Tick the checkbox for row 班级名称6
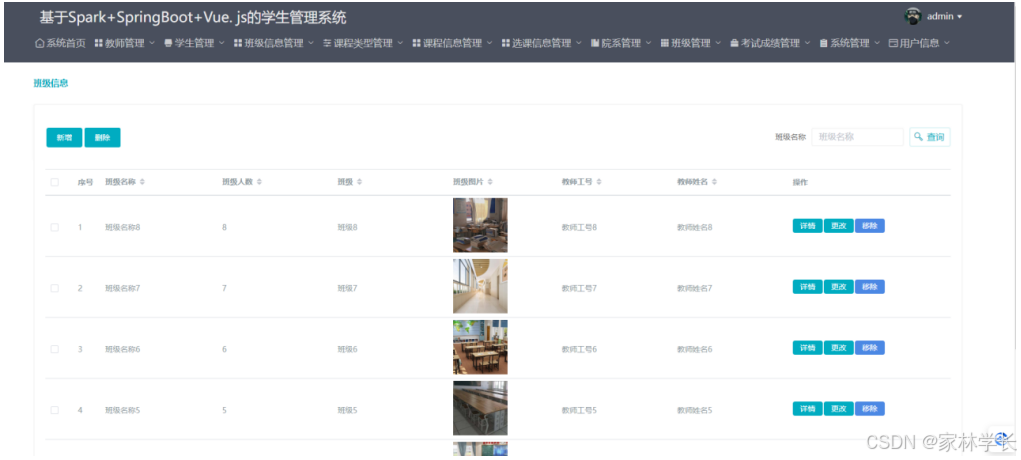The height and width of the screenshot is (460, 1021). 55,349
